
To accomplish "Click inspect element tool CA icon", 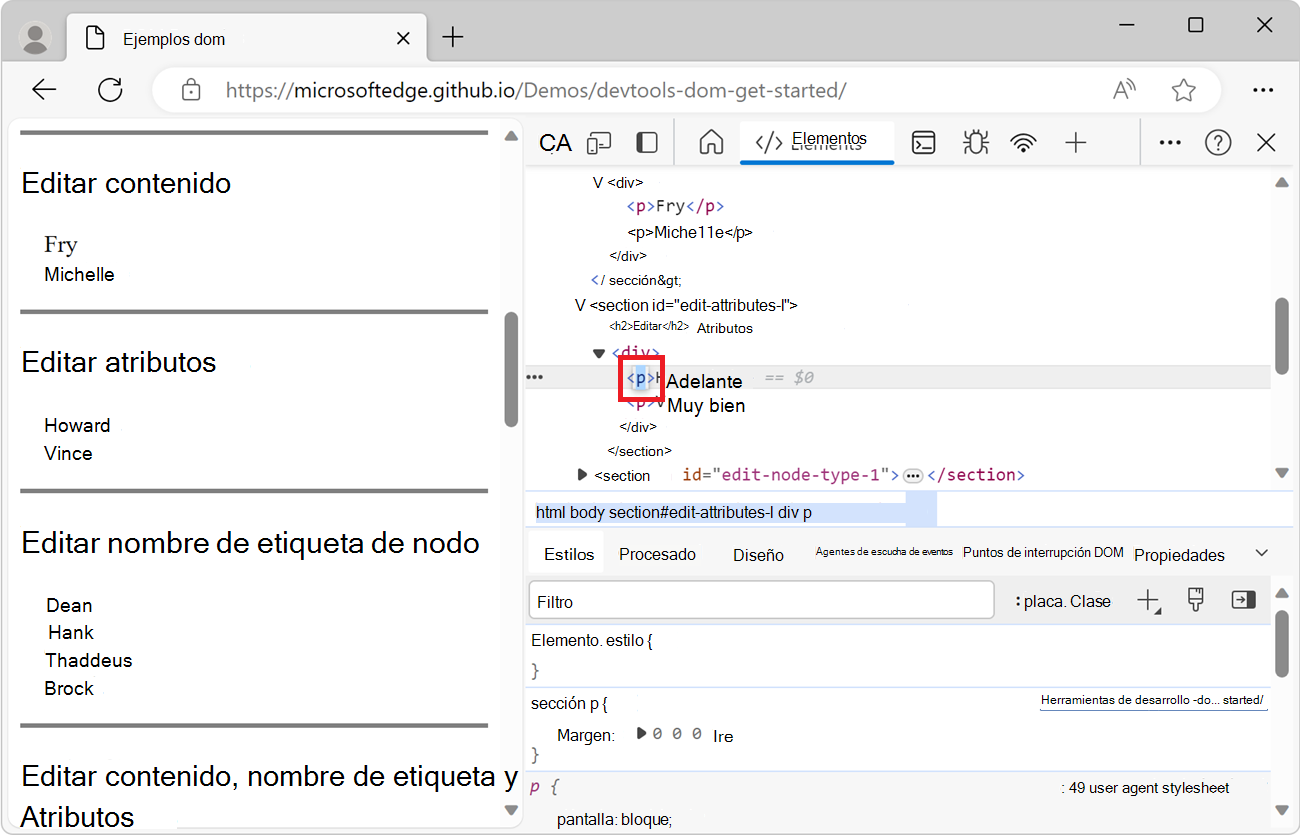I will (555, 143).
